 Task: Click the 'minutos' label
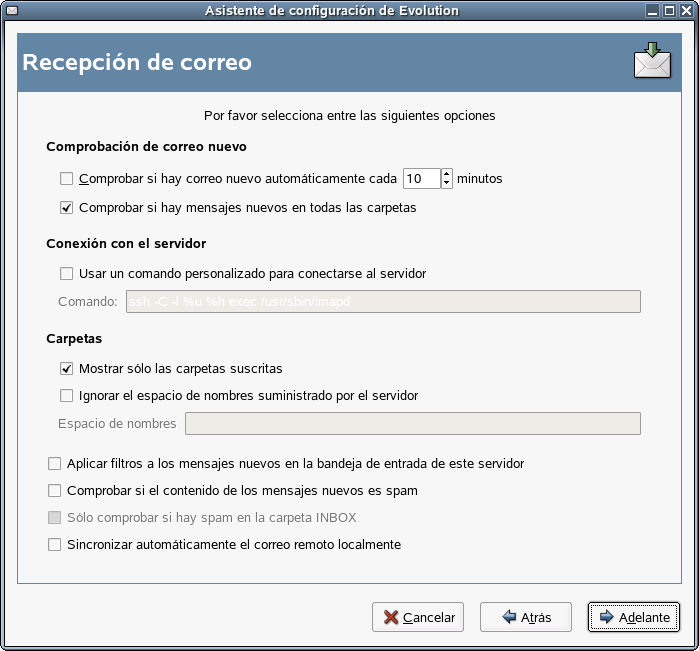click(x=480, y=179)
